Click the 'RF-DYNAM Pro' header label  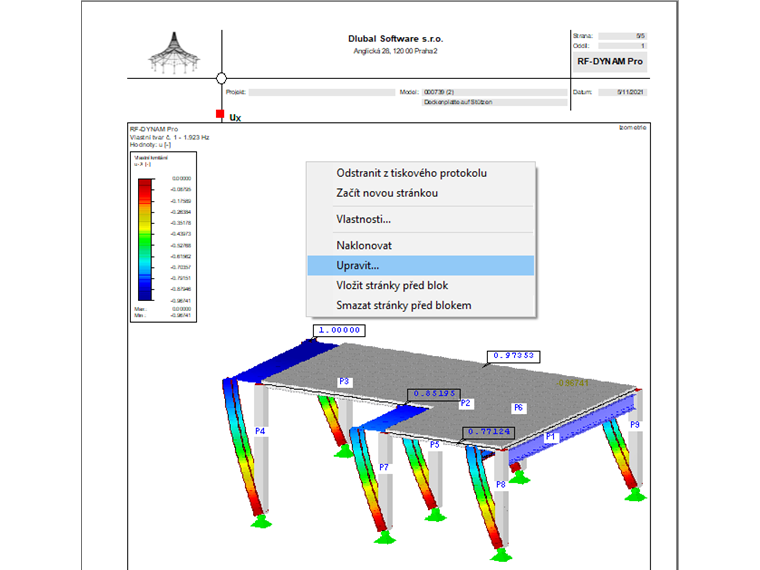click(x=610, y=62)
